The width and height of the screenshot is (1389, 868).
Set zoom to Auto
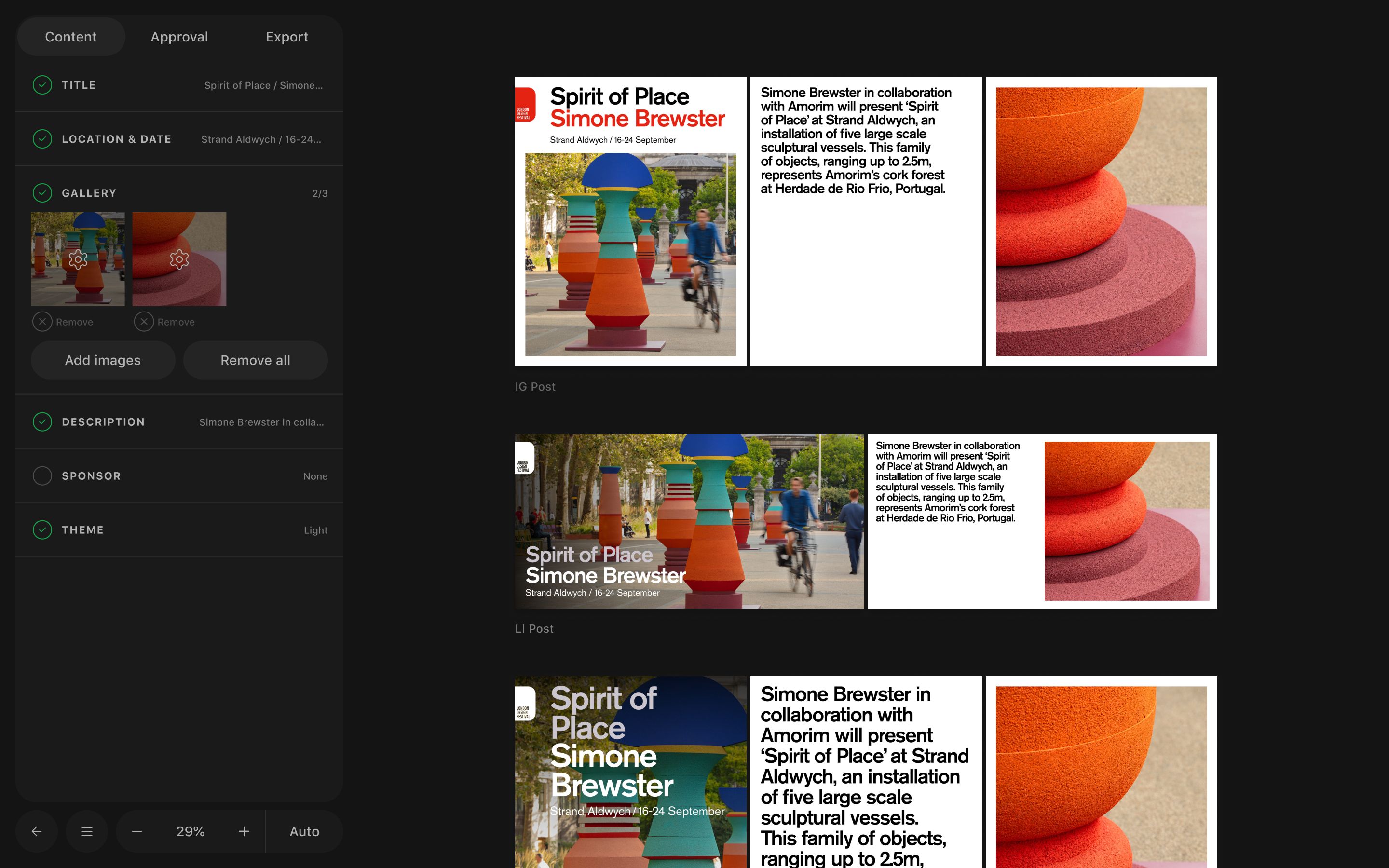click(x=304, y=831)
